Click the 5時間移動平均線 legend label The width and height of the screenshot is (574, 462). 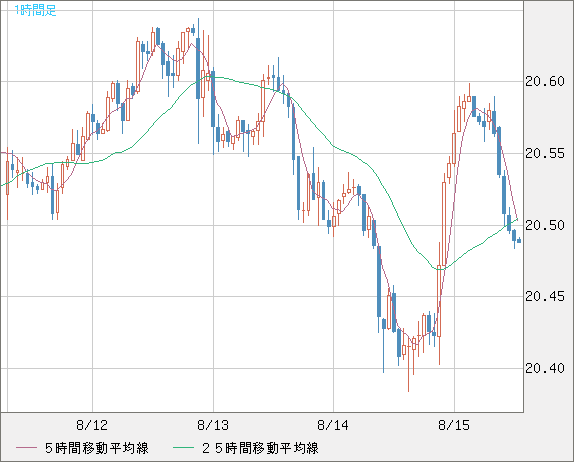point(97,448)
